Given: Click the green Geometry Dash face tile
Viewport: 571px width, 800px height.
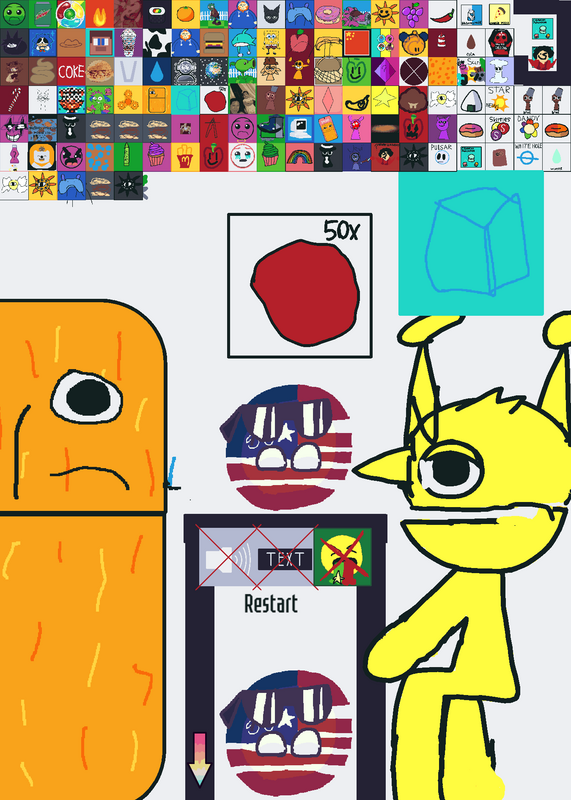Looking at the screenshot, I should (x=14, y=14).
